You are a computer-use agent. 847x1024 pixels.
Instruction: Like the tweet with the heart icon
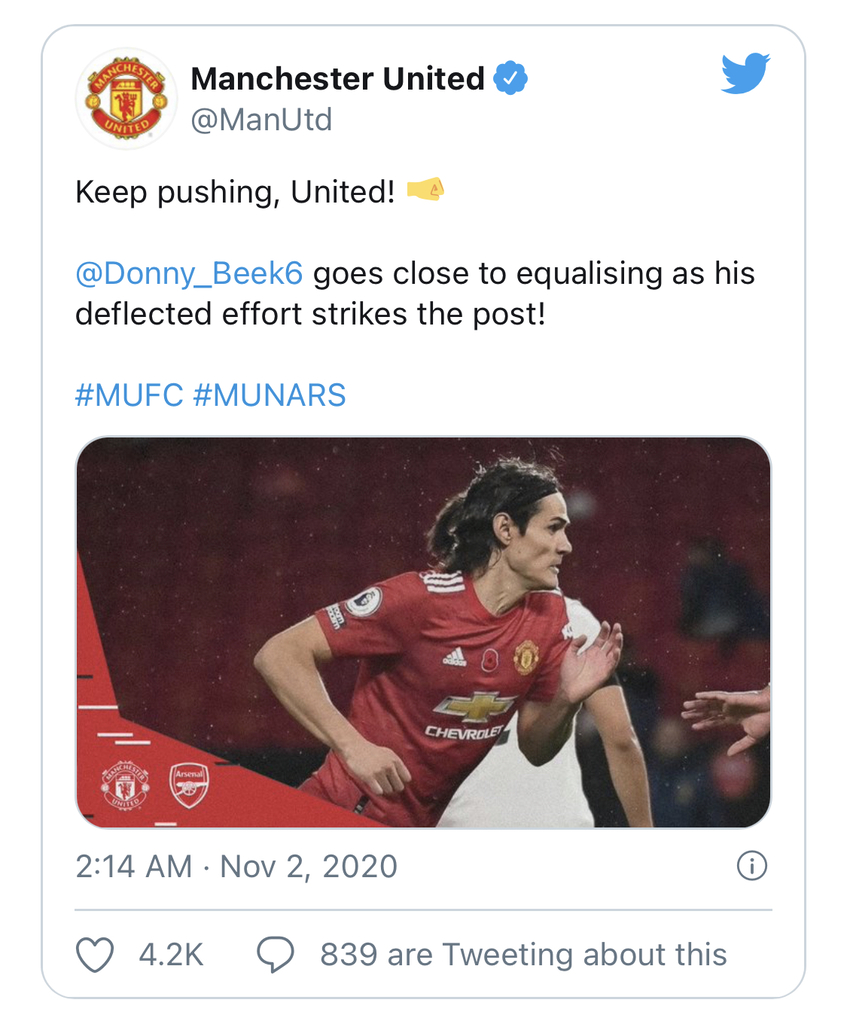tap(95, 955)
